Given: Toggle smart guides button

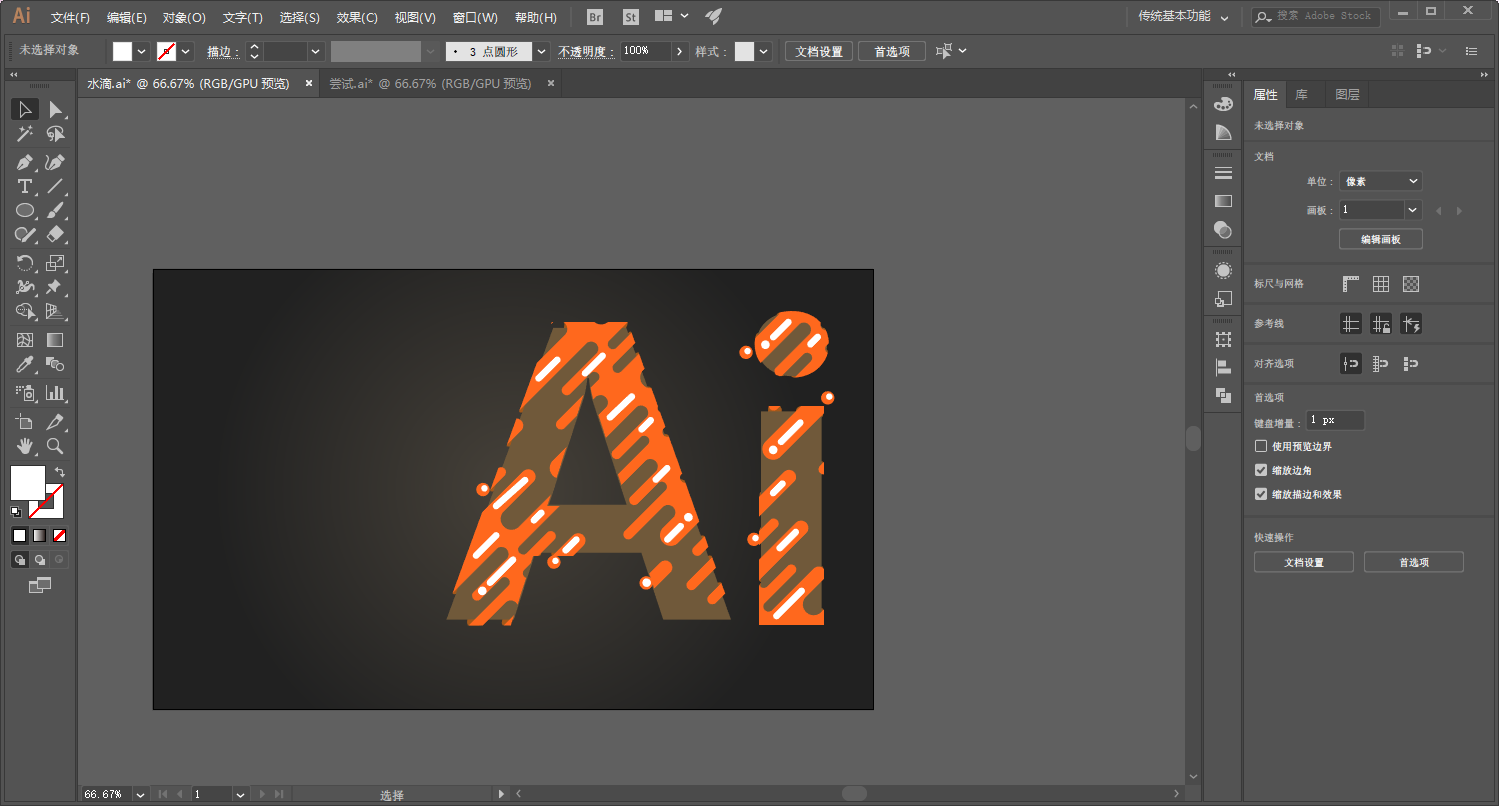Looking at the screenshot, I should pos(1411,324).
